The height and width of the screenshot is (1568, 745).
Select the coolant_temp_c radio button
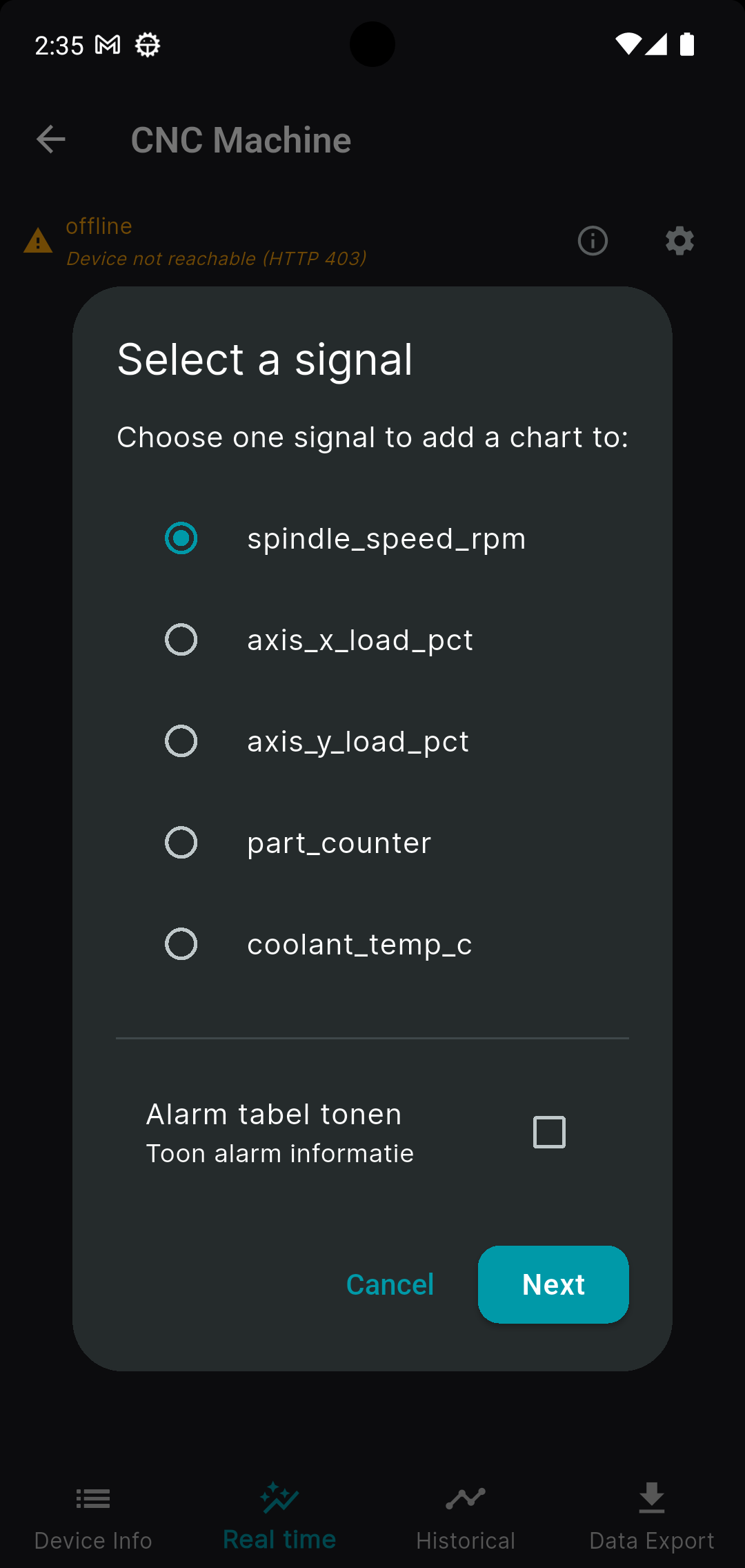tap(181, 944)
